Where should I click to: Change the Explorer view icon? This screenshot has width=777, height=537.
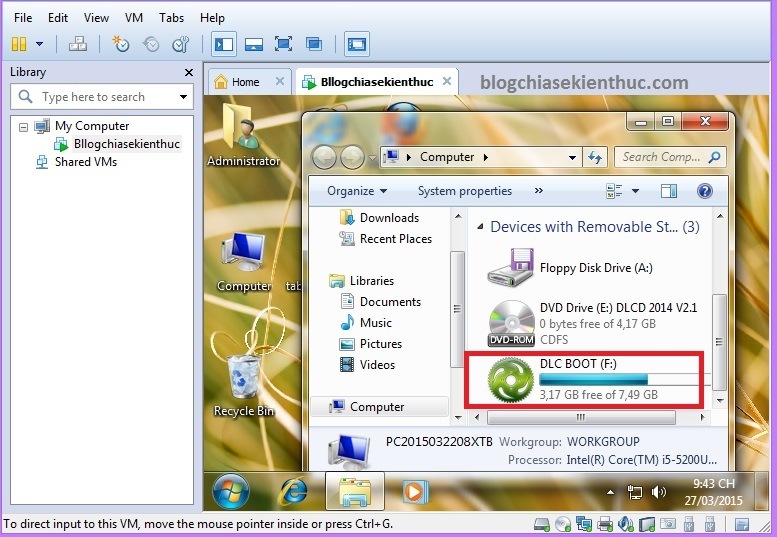click(x=614, y=191)
